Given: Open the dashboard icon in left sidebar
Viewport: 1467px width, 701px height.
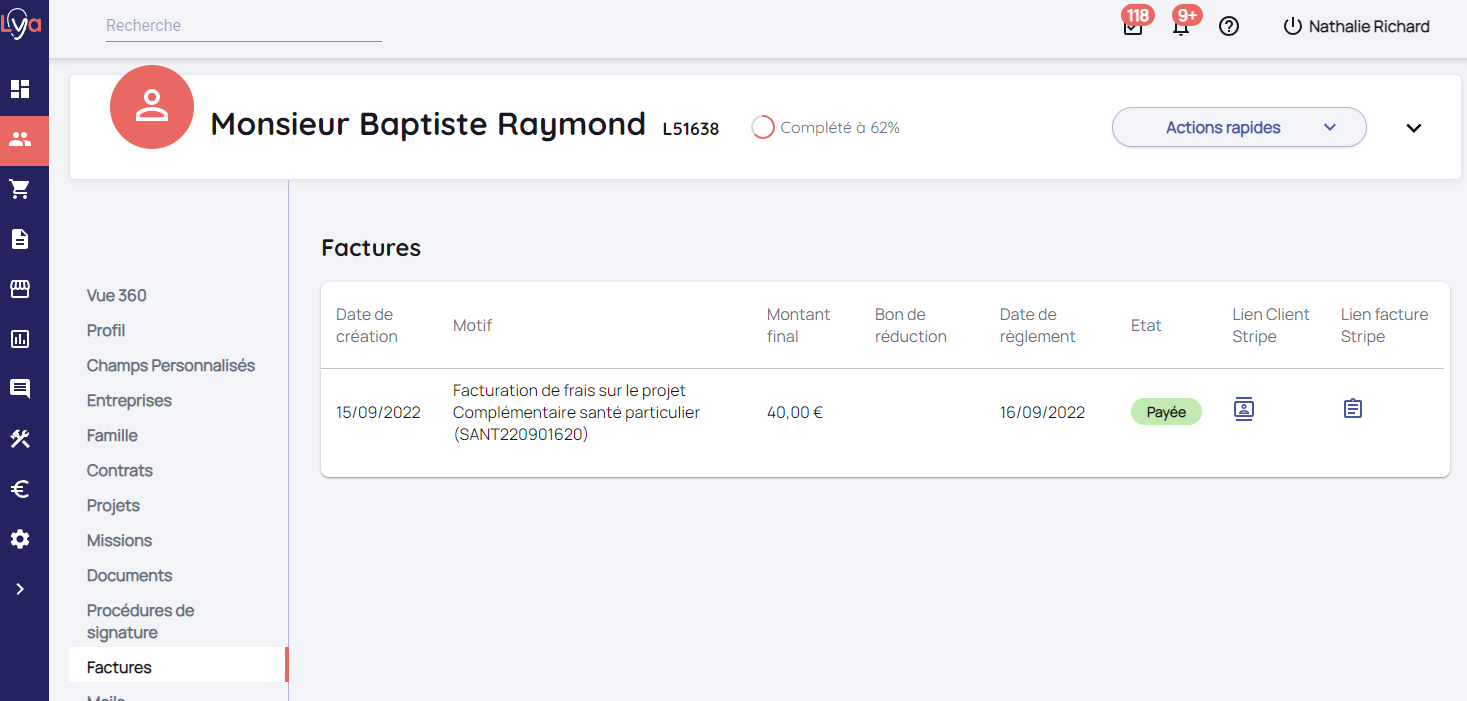Looking at the screenshot, I should (20, 89).
